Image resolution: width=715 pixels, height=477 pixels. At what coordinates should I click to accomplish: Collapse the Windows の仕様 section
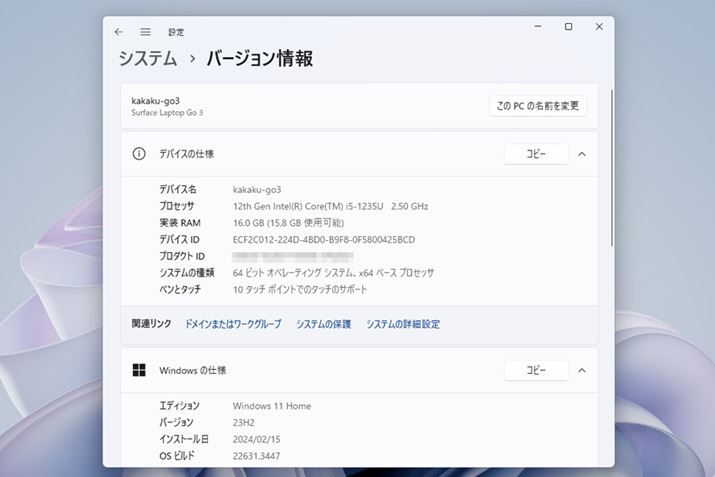[x=582, y=370]
